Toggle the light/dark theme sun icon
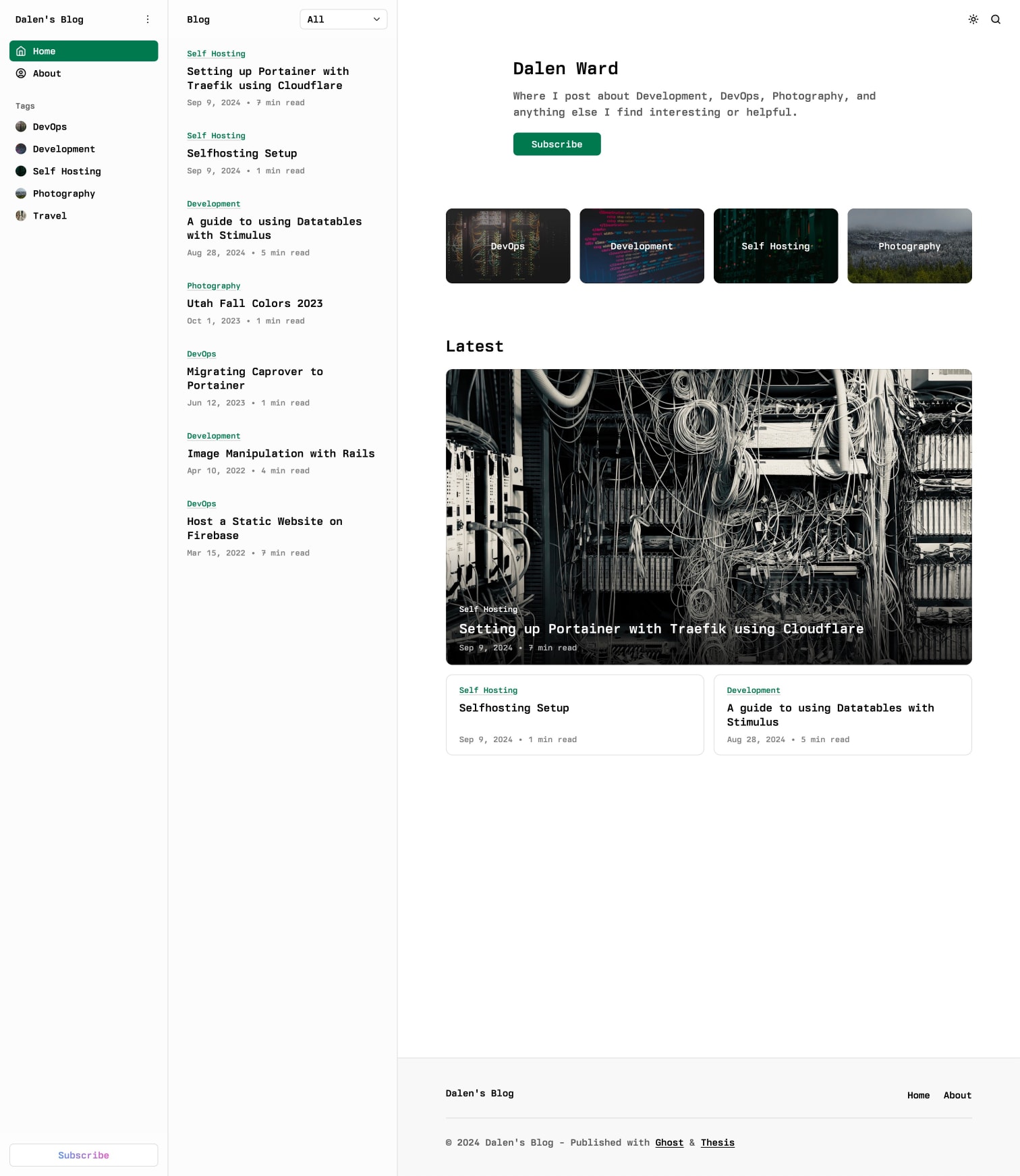This screenshot has height=1176, width=1020. click(973, 20)
